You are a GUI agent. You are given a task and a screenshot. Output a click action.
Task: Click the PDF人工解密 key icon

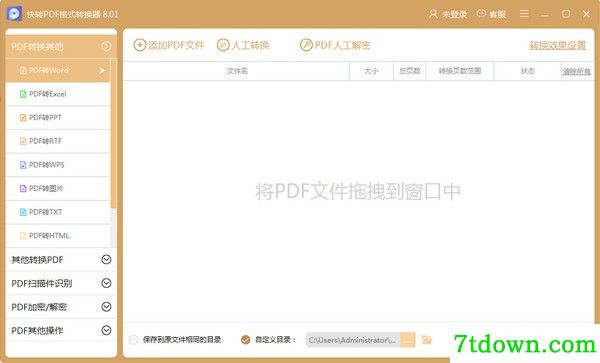306,45
